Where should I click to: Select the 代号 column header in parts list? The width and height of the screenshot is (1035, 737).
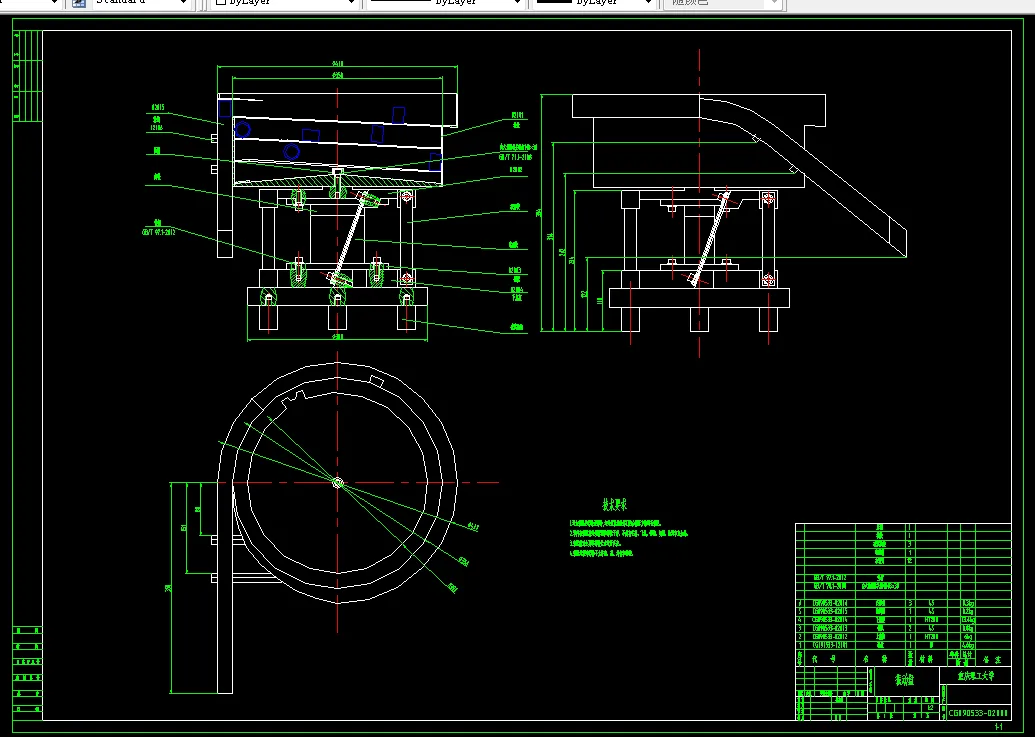tap(823, 659)
